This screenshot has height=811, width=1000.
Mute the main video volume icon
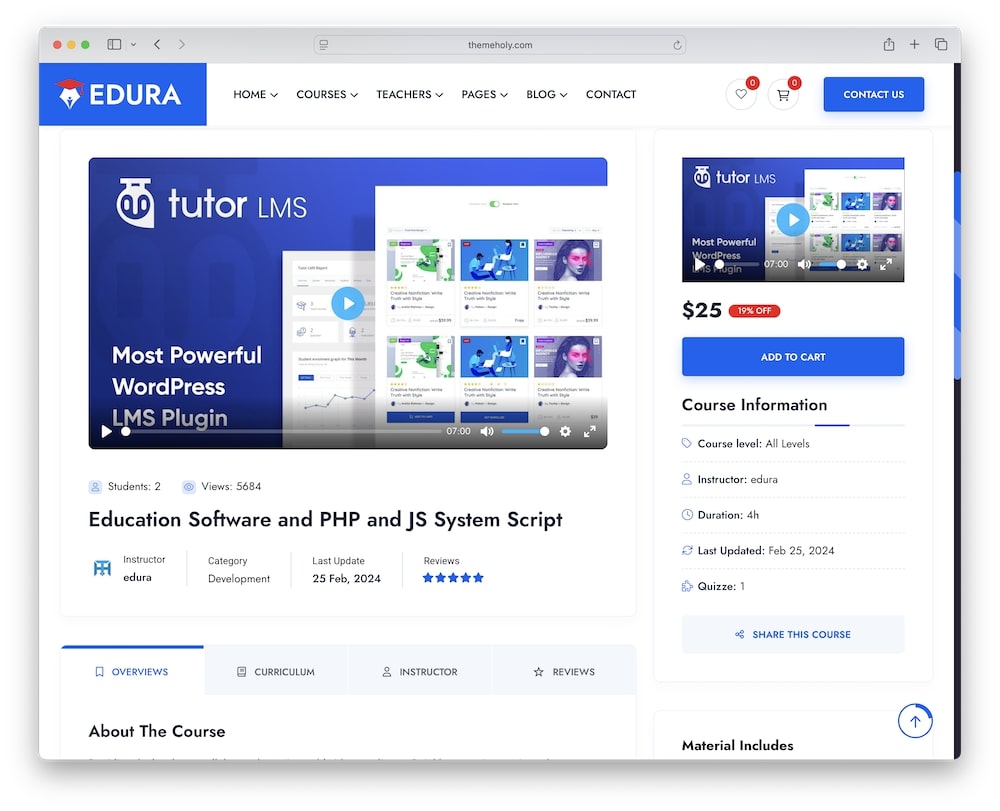[x=487, y=432]
